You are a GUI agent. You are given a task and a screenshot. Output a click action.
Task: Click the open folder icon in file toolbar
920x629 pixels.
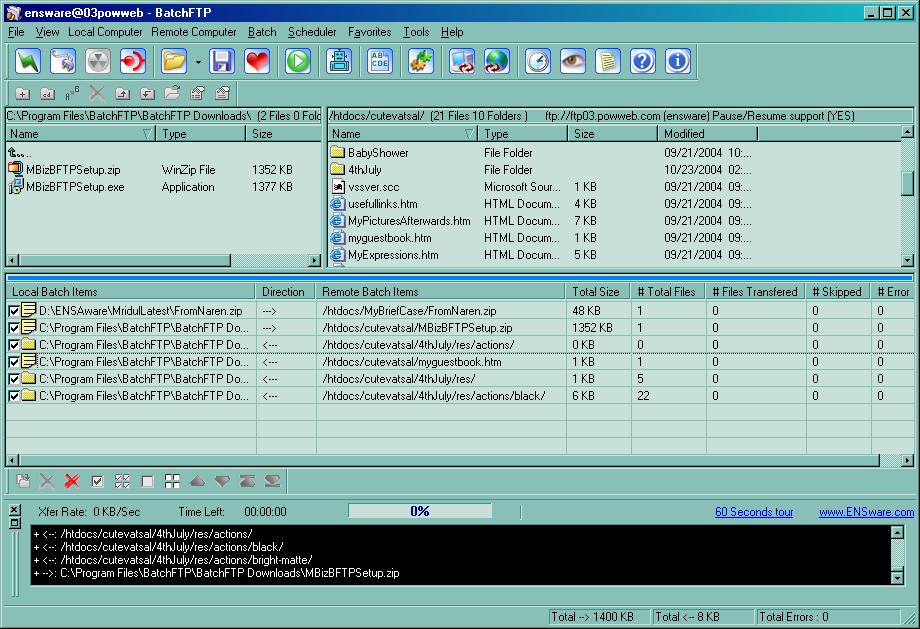(172, 93)
